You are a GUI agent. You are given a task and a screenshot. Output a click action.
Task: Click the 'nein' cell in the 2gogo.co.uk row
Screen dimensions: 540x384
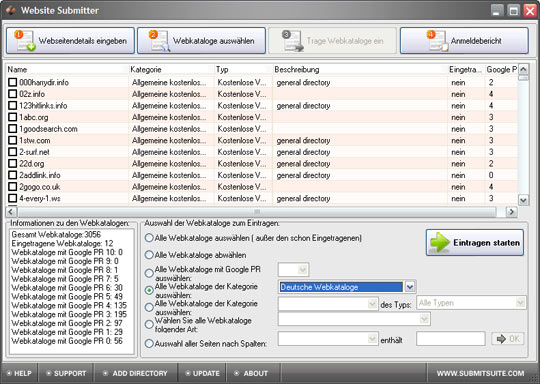[458, 187]
